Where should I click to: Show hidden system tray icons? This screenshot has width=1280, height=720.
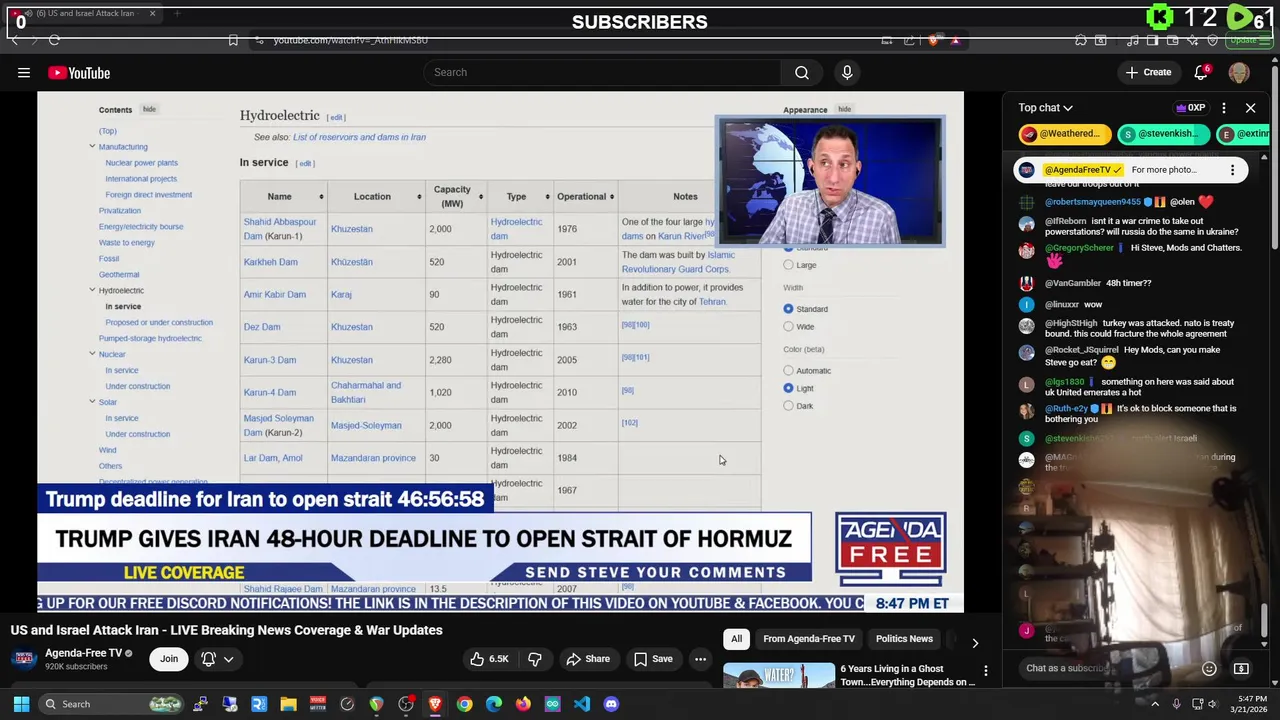tap(1155, 704)
